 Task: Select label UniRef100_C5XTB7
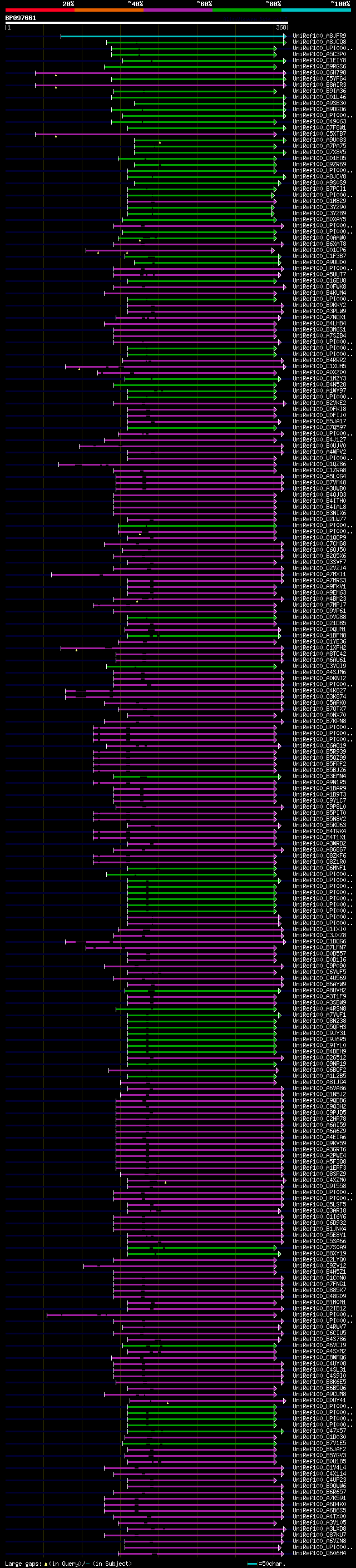click(319, 134)
